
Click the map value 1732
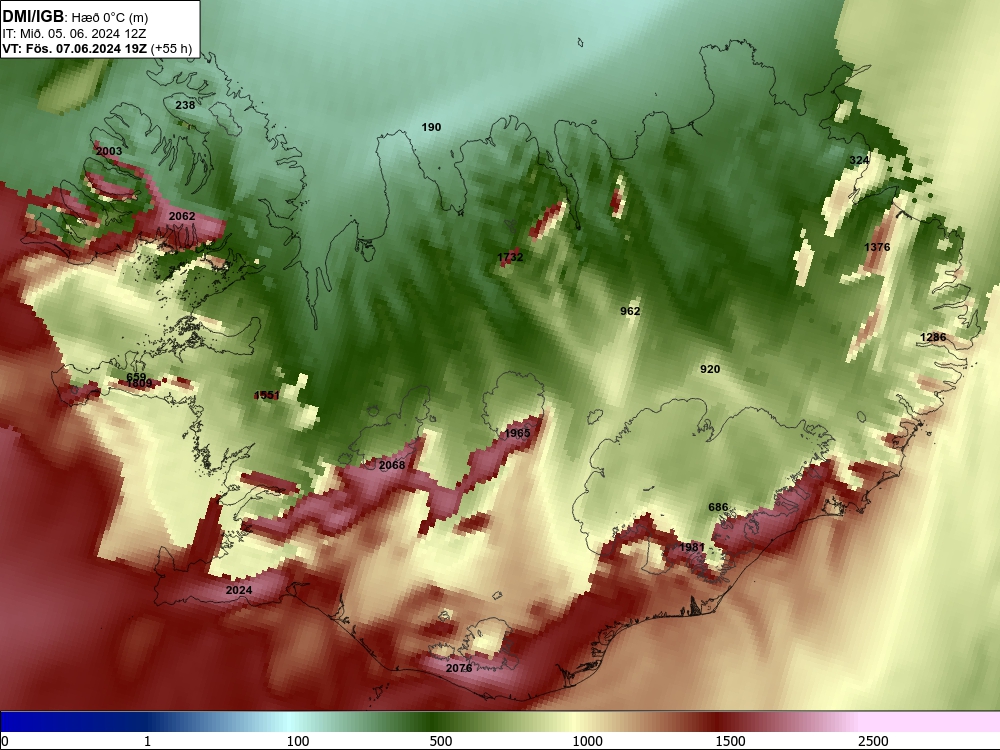click(x=510, y=257)
